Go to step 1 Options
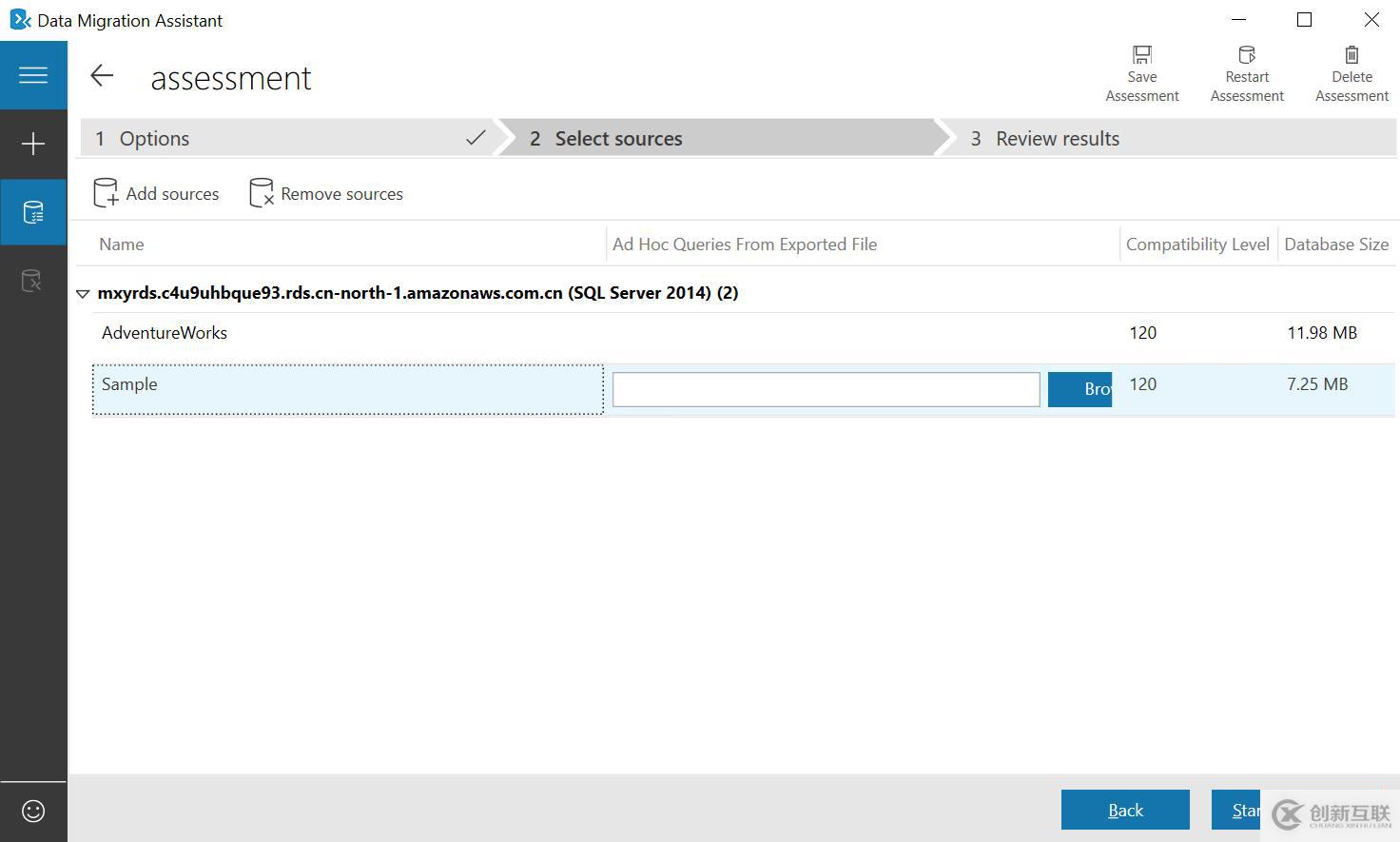Image resolution: width=1400 pixels, height=842 pixels. [287, 138]
